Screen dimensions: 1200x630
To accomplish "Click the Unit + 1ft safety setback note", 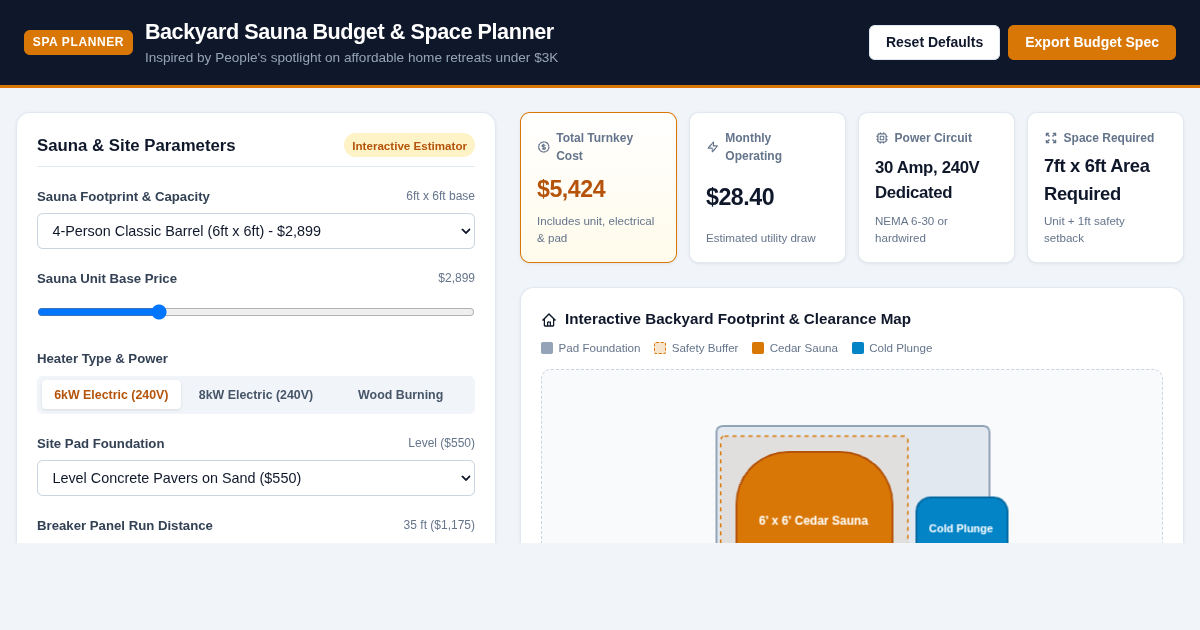I will click(x=1085, y=229).
